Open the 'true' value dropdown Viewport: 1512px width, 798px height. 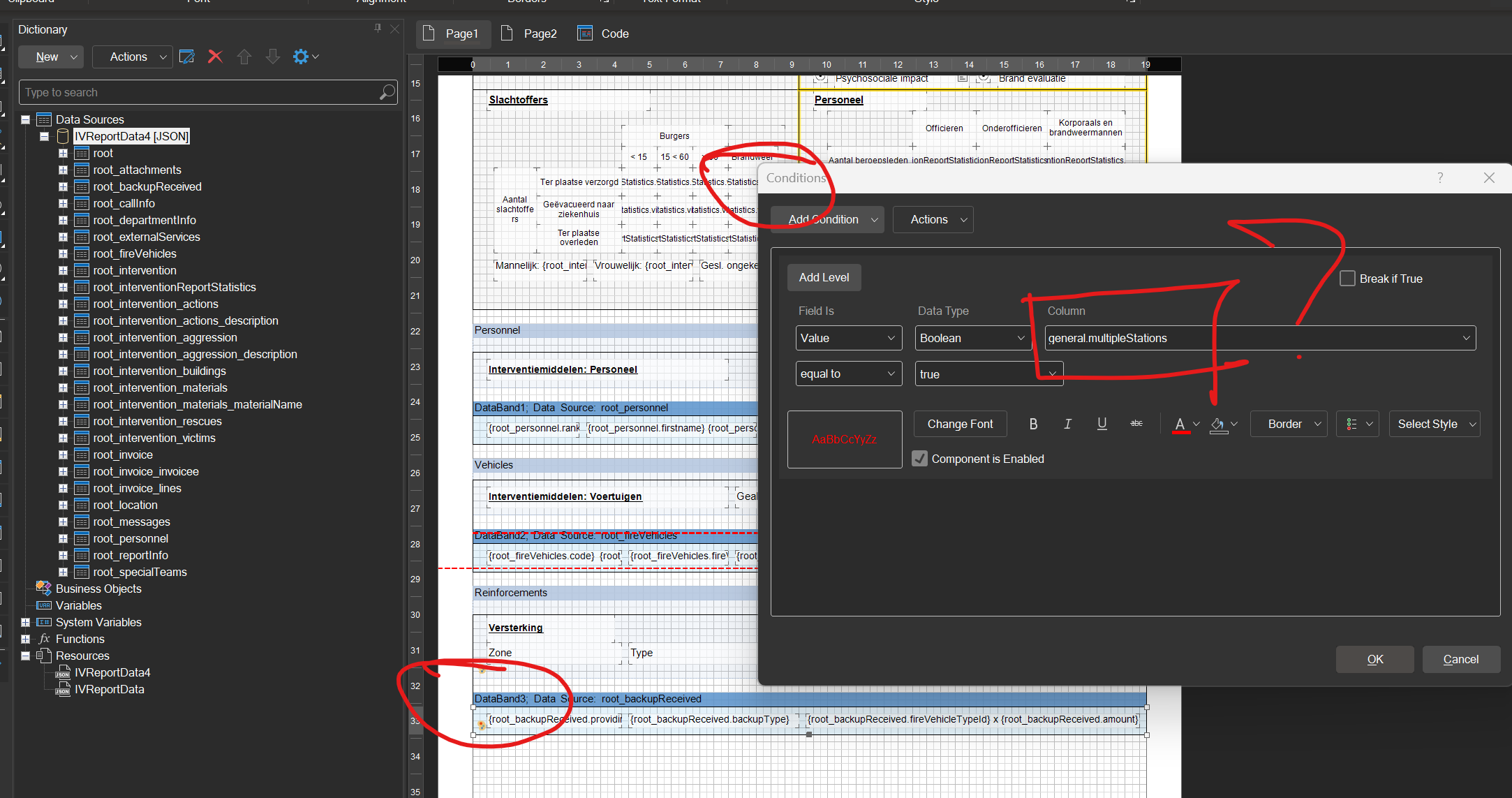click(x=989, y=374)
